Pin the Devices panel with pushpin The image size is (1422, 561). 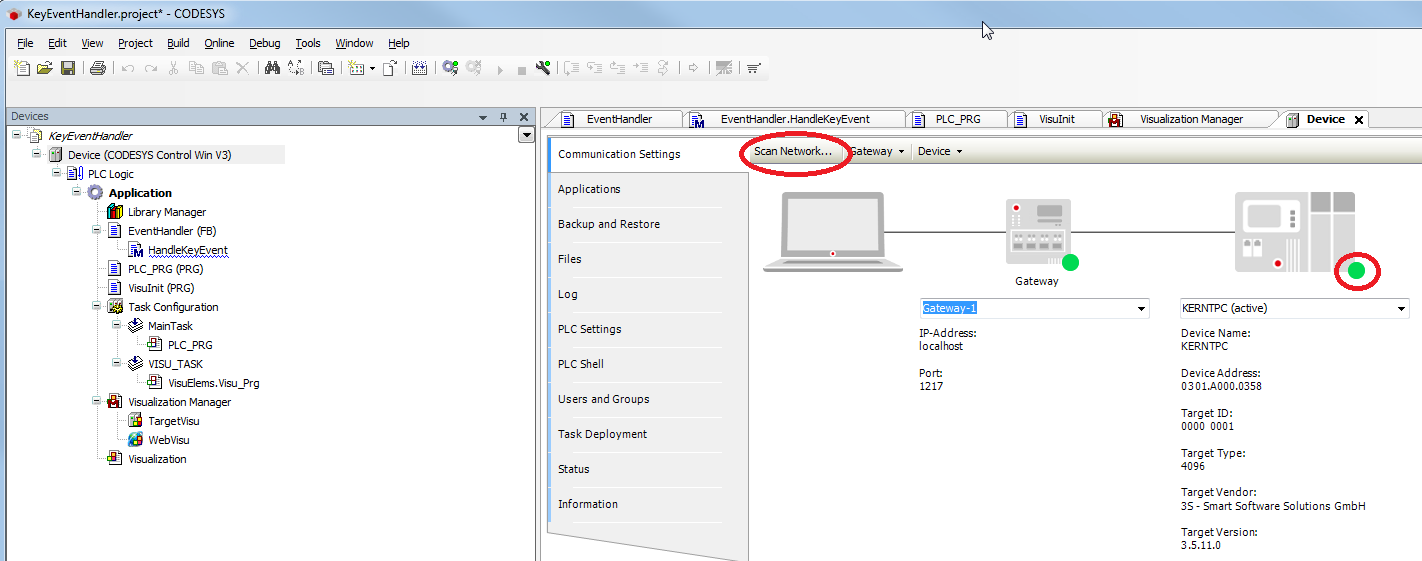tap(503, 117)
